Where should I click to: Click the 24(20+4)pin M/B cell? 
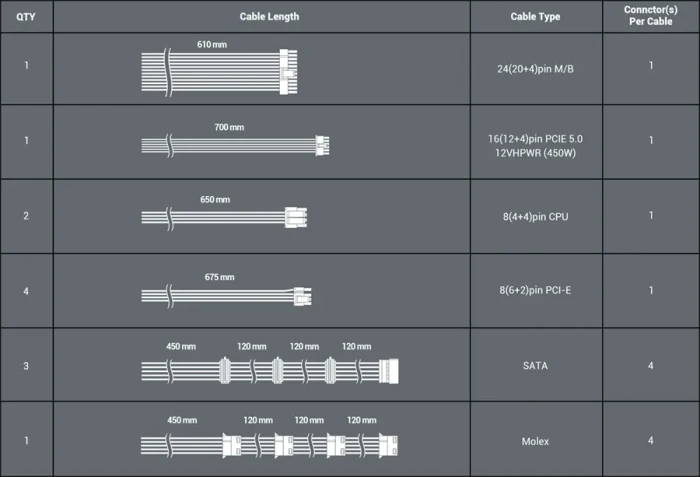[x=535, y=69]
